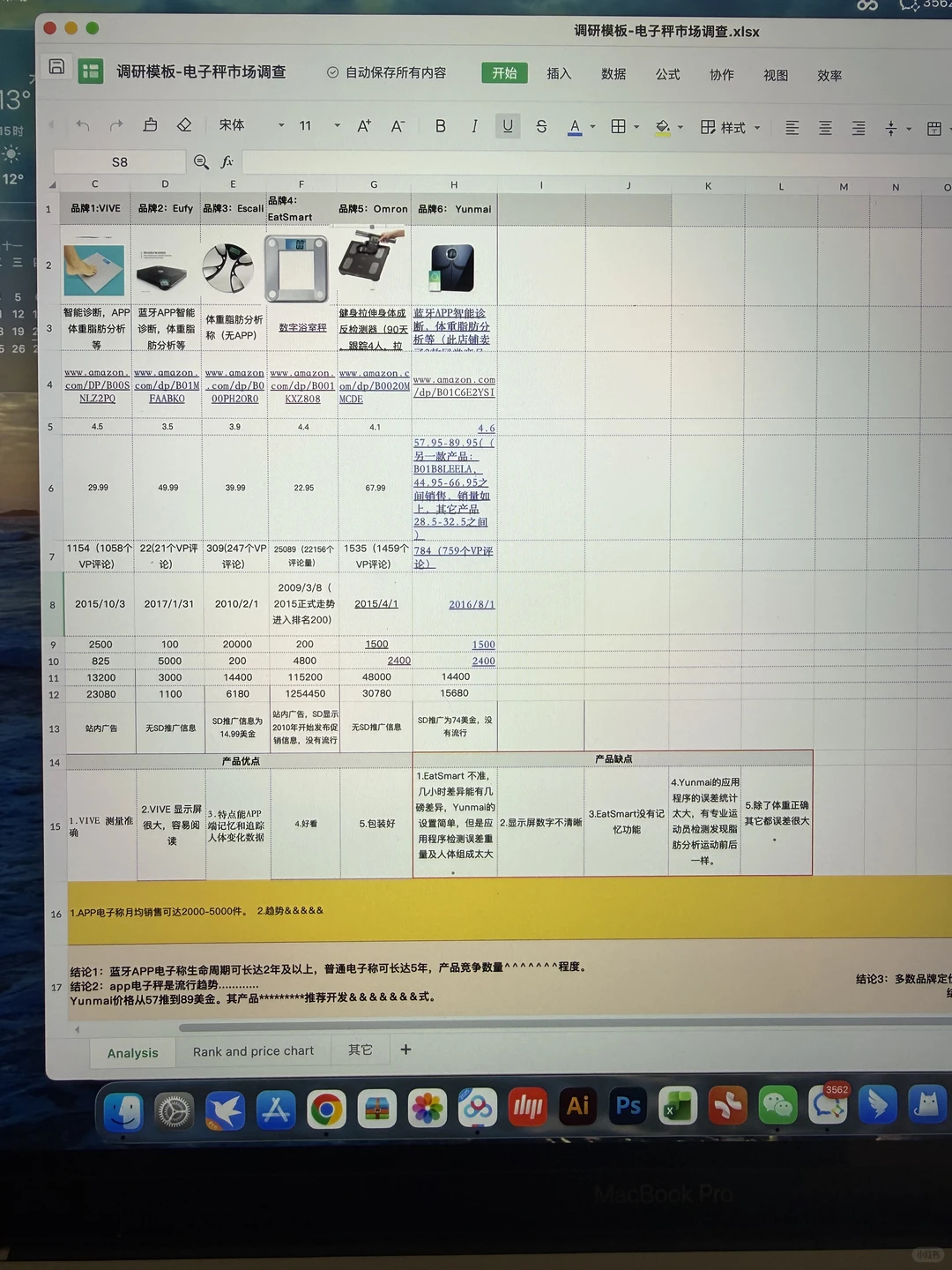Screen dimensions: 952x1270
Task: Increase font size with A+ icon
Action: 364,126
